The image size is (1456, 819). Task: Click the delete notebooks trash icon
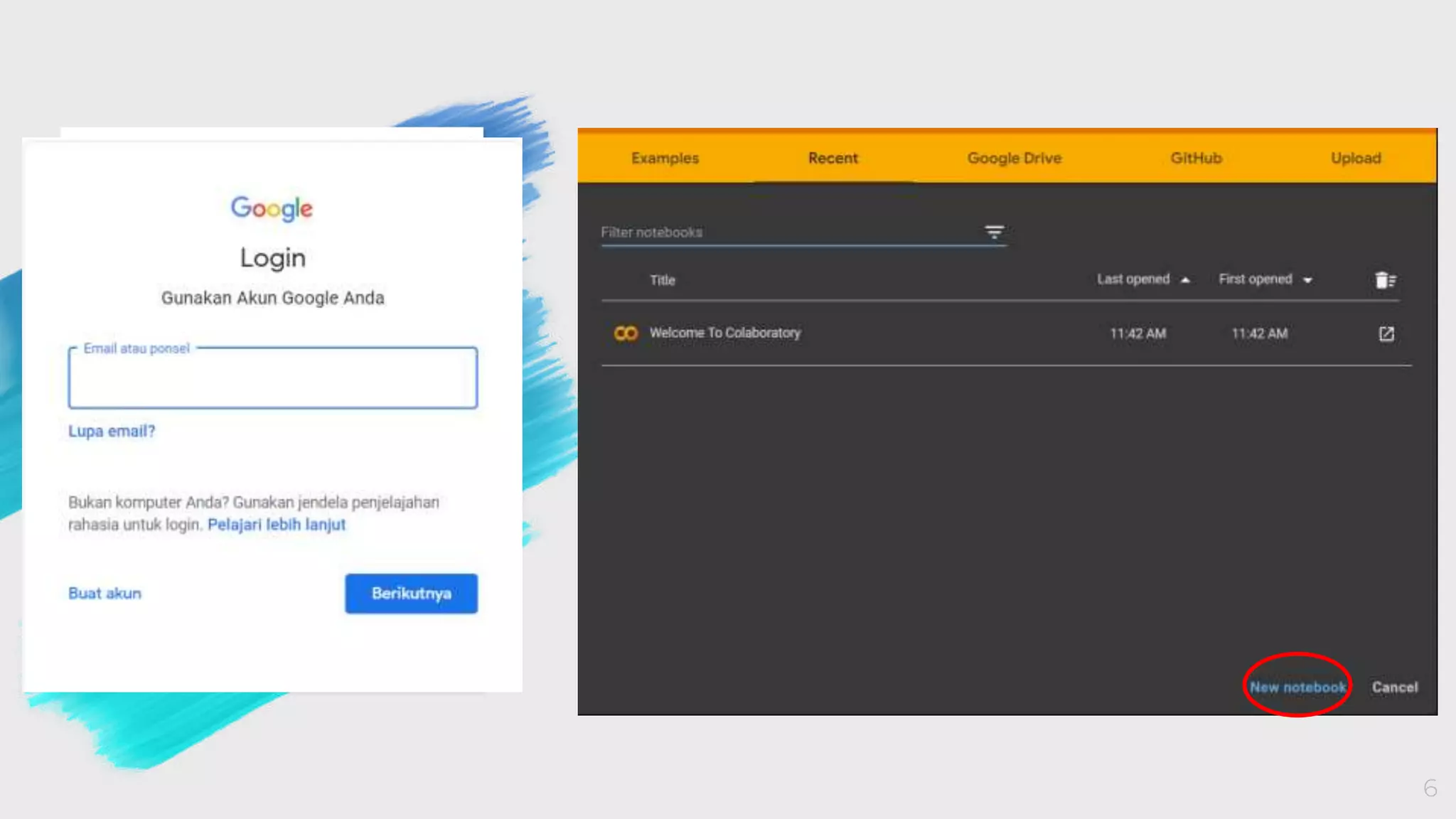[1384, 280]
